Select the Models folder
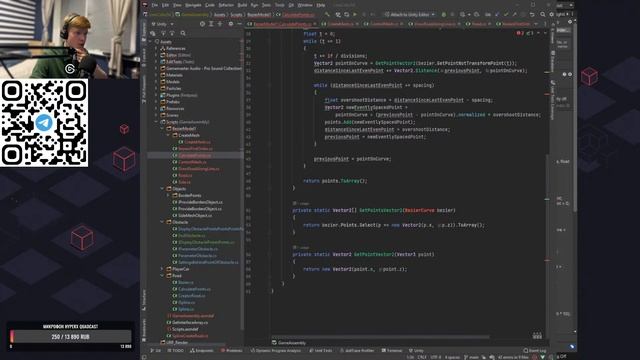This screenshot has height=360, width=640. click(x=170, y=82)
